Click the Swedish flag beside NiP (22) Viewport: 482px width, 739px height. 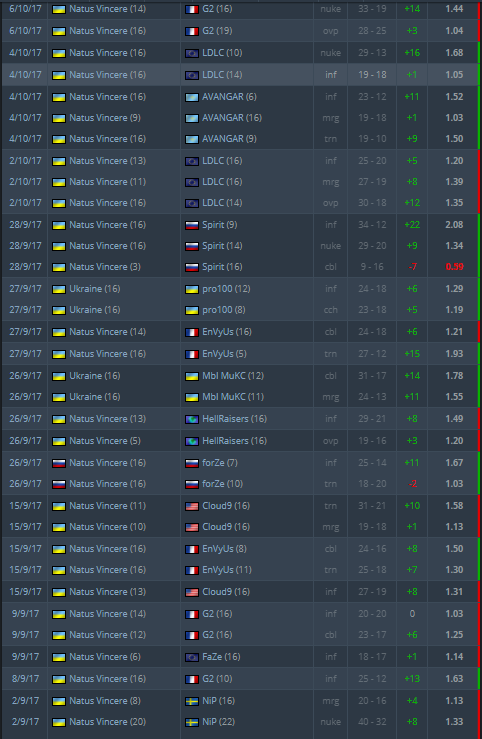click(191, 723)
